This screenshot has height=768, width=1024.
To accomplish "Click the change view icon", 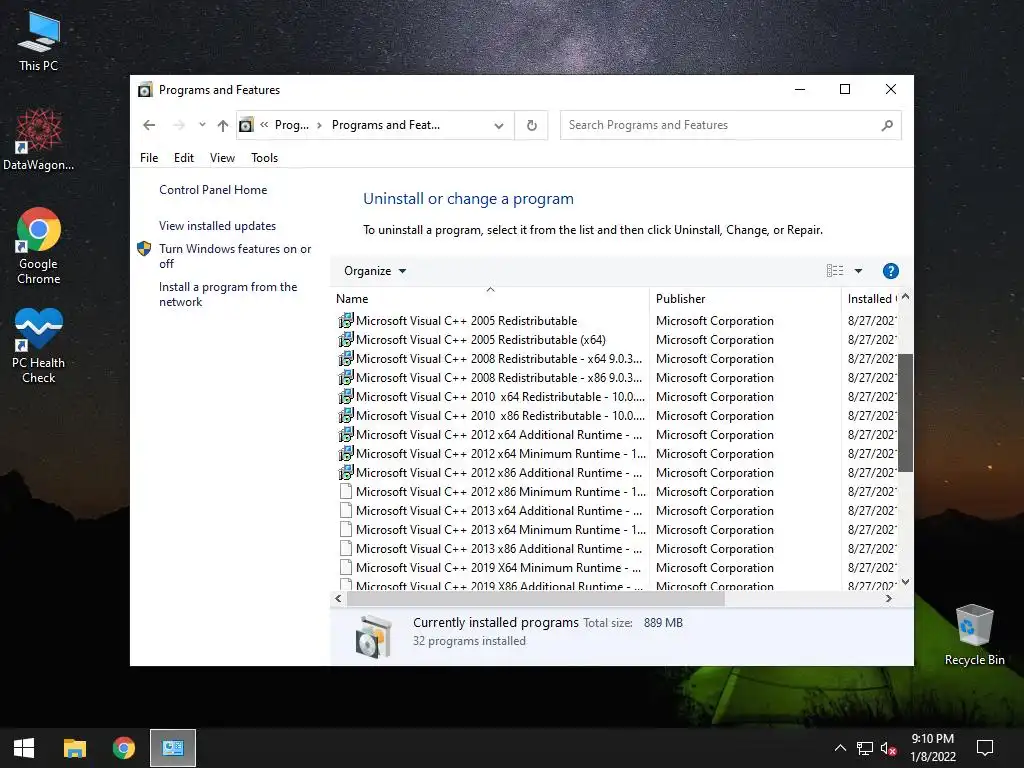I will click(835, 271).
